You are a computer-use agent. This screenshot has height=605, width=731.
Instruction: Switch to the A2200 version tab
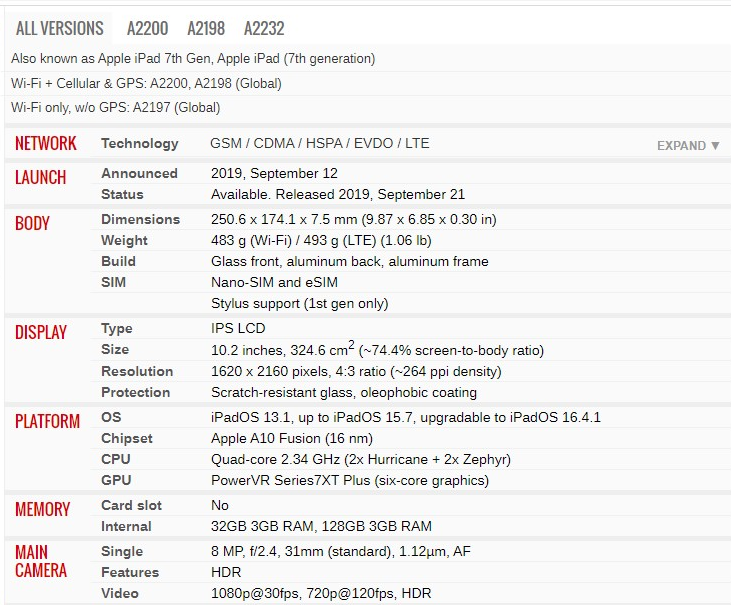[147, 28]
